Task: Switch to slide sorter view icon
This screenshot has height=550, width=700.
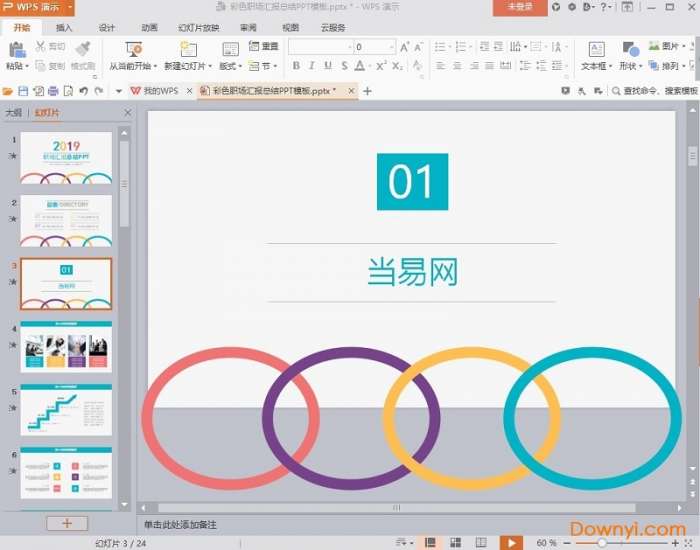Action: (455, 542)
